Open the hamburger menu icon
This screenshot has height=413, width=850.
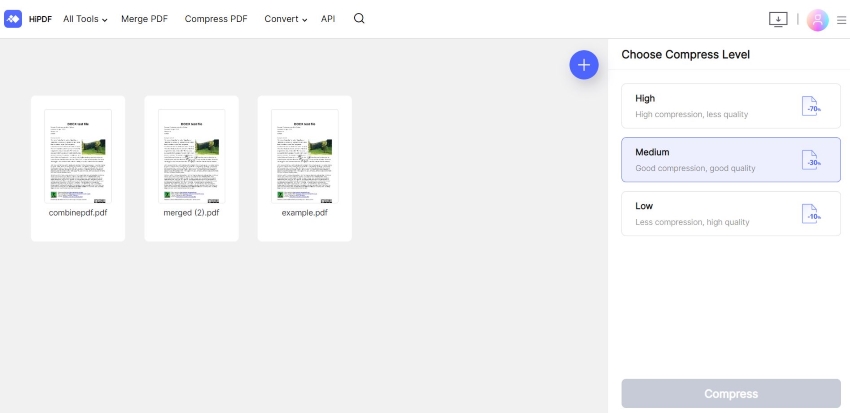coord(841,20)
